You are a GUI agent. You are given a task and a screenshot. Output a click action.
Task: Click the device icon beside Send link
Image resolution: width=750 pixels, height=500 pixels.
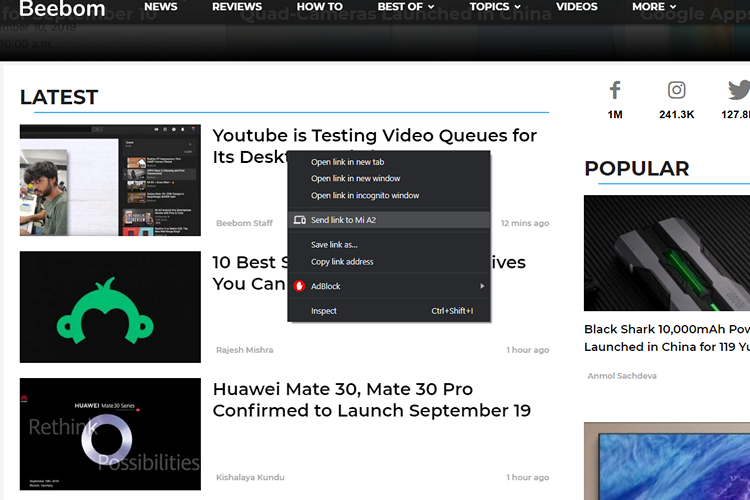[300, 220]
